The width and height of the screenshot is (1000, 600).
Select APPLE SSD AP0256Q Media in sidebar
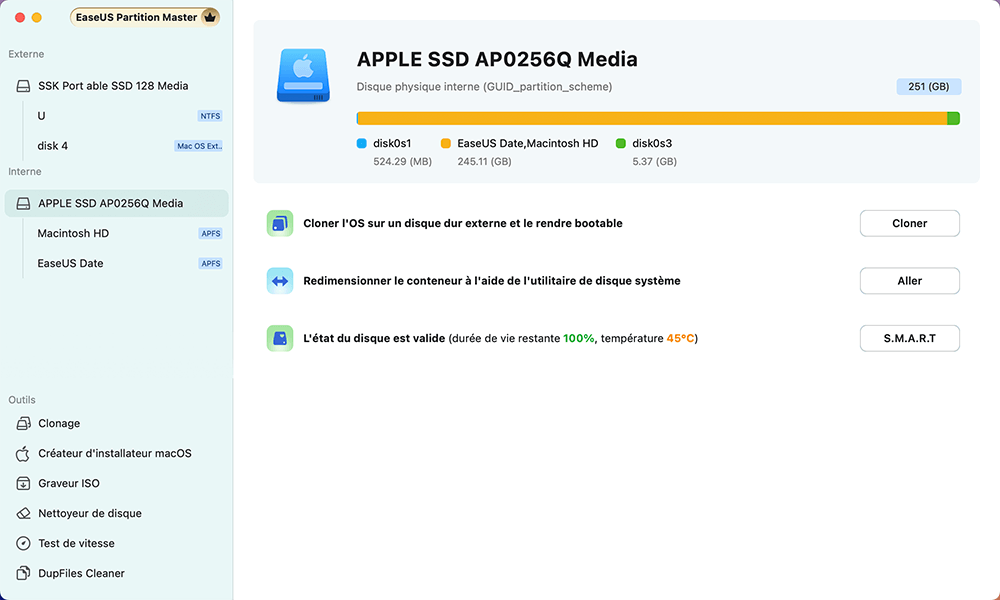117,203
